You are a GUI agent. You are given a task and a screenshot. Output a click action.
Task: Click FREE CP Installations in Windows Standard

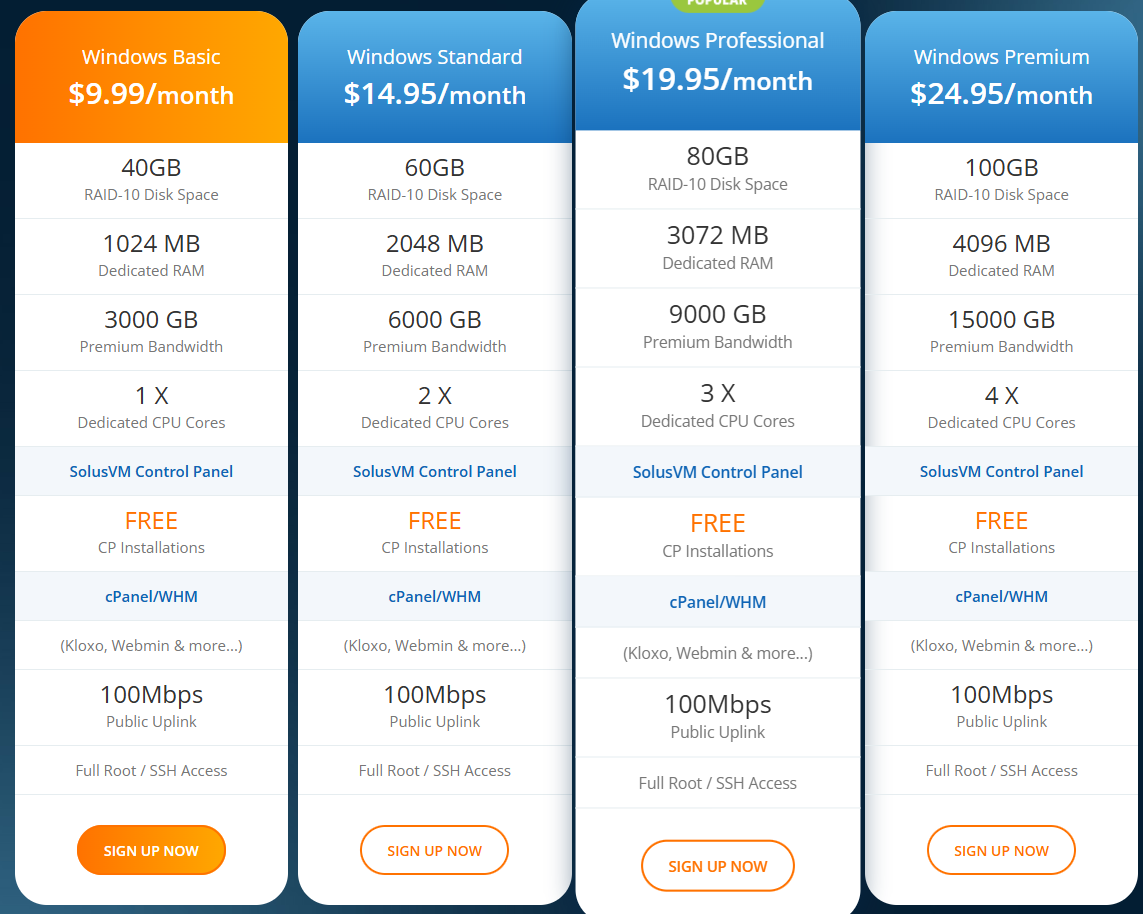click(434, 533)
